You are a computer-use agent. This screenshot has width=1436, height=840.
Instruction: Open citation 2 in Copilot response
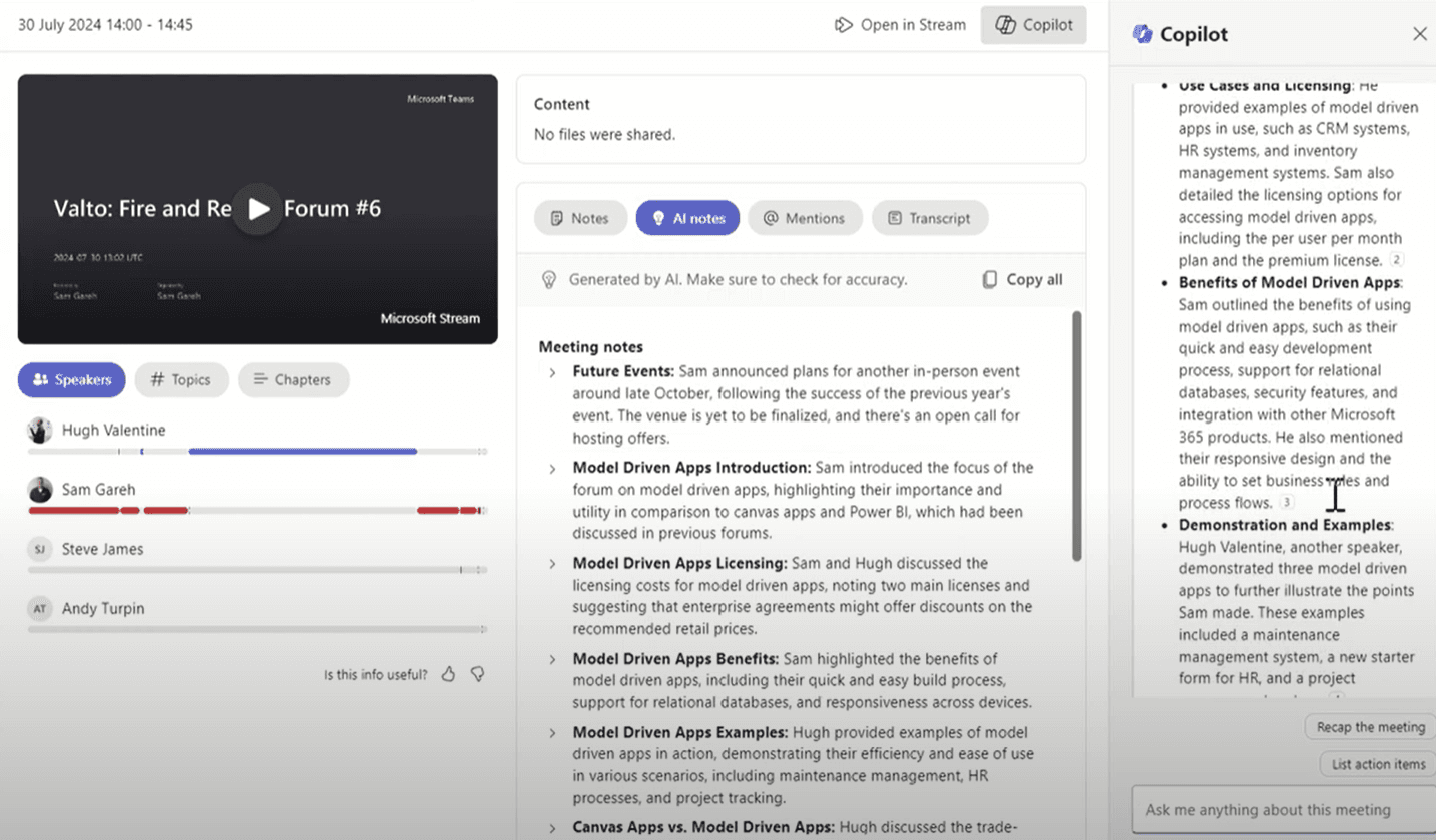click(x=1397, y=260)
